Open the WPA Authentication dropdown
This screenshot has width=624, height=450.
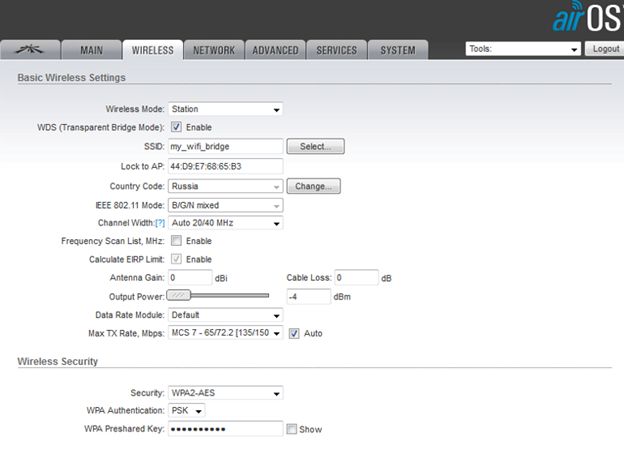click(187, 411)
